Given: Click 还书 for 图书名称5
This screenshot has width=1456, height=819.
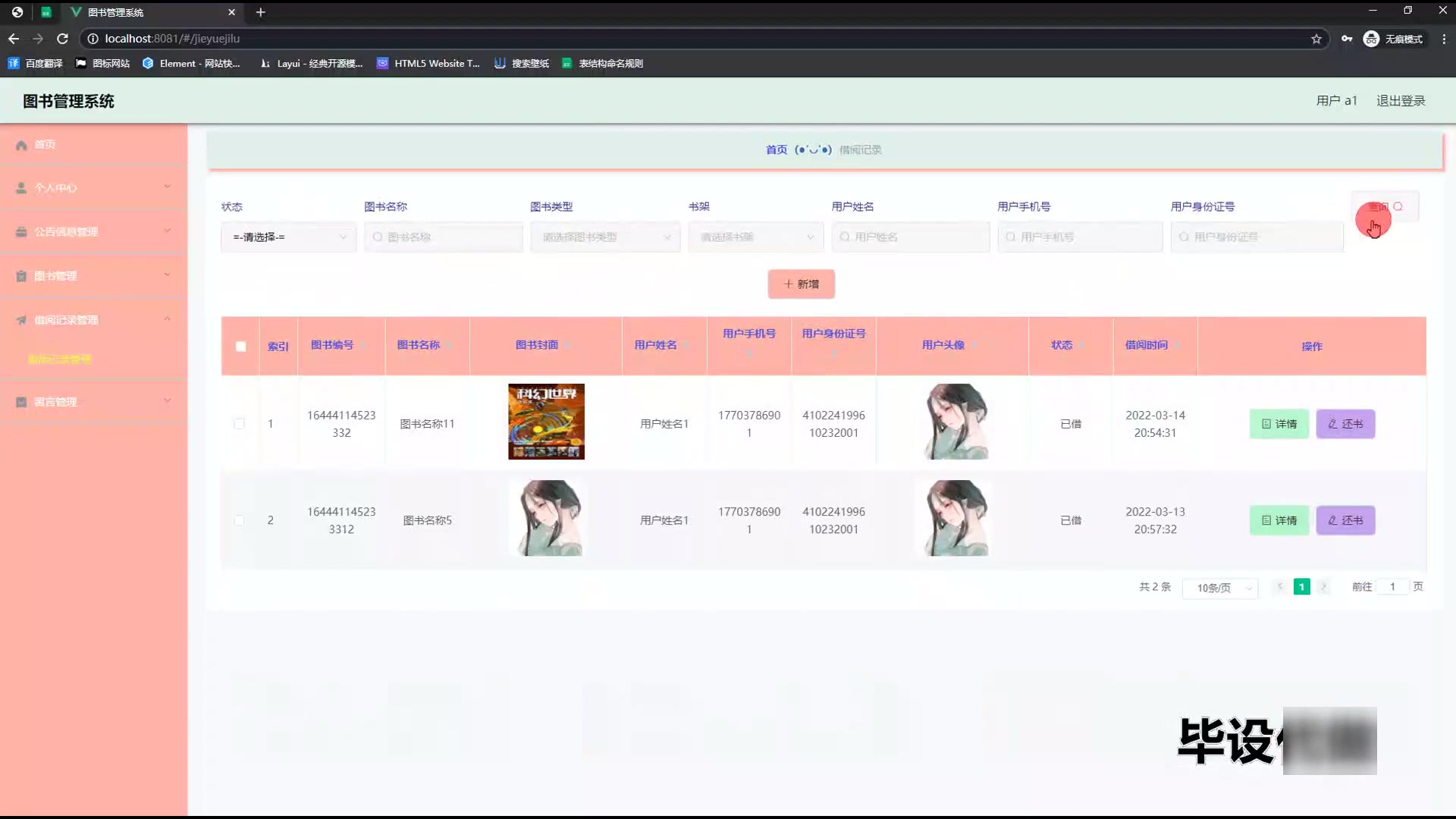Looking at the screenshot, I should tap(1345, 520).
